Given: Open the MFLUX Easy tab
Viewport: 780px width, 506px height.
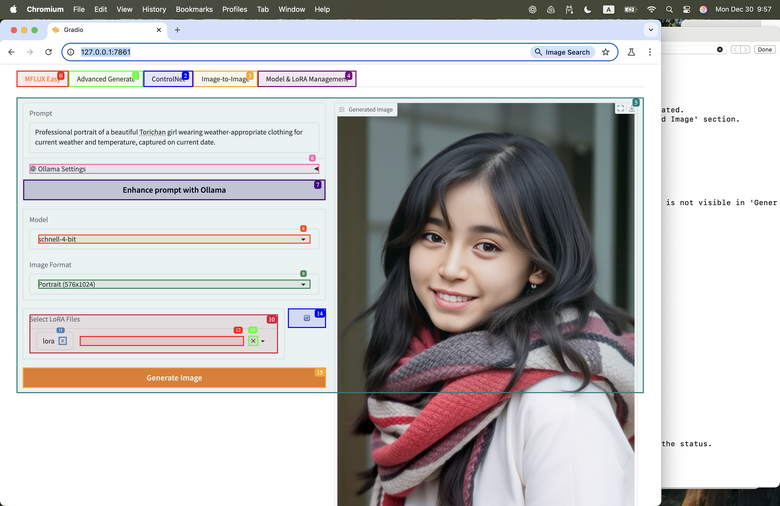Looking at the screenshot, I should coord(42,79).
